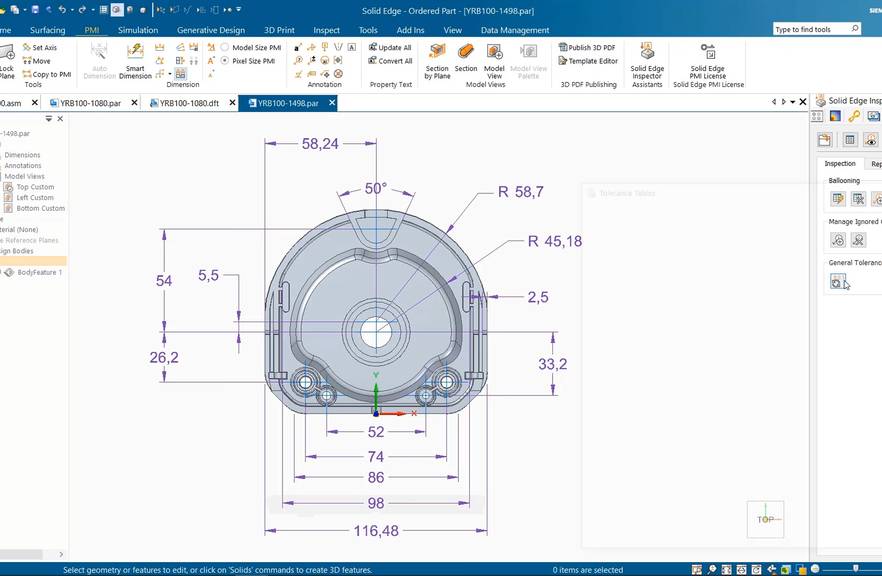Select the Smart Dimension tool

point(133,60)
